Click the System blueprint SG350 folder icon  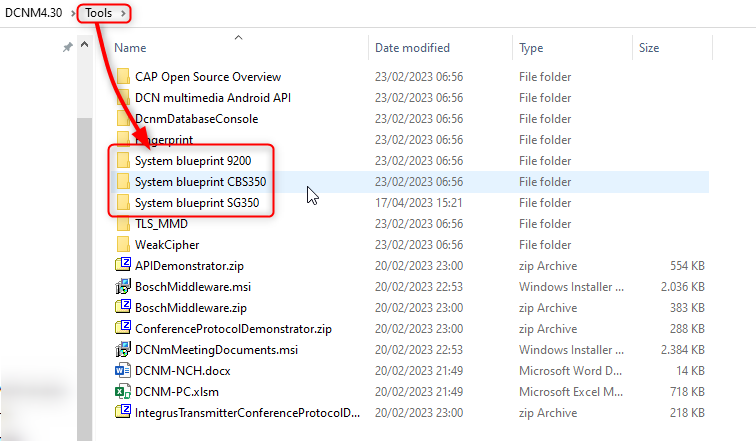pos(123,202)
